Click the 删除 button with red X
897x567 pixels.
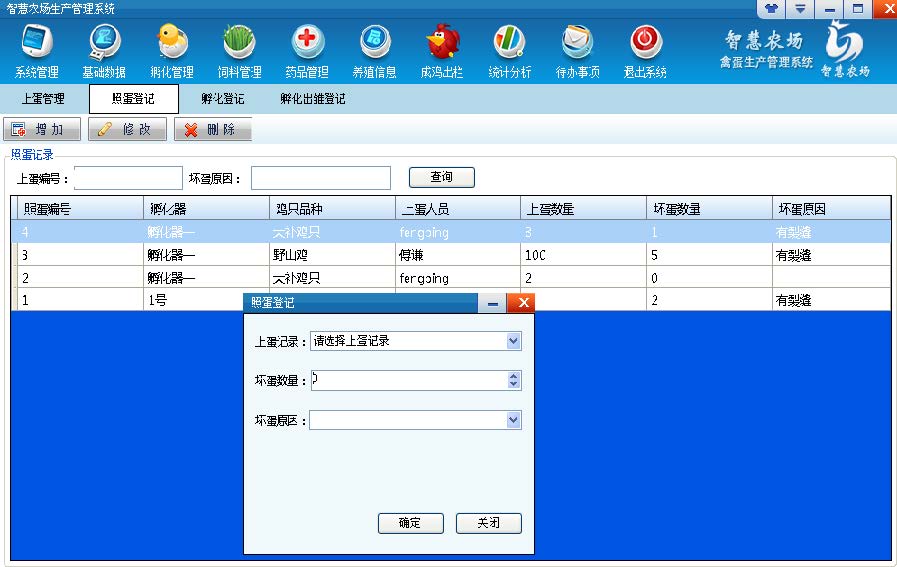click(213, 130)
